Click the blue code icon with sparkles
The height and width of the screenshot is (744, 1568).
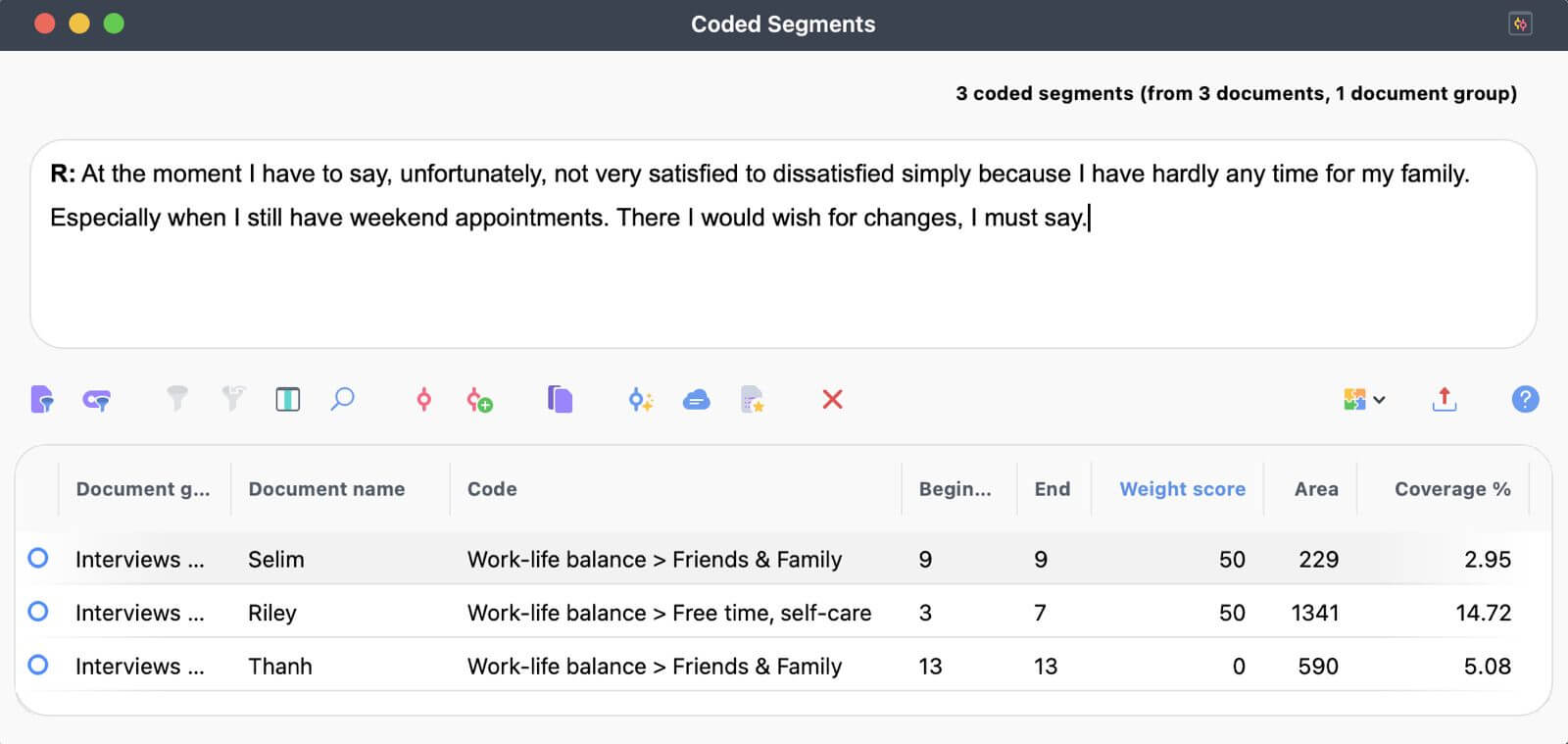pyautogui.click(x=641, y=400)
